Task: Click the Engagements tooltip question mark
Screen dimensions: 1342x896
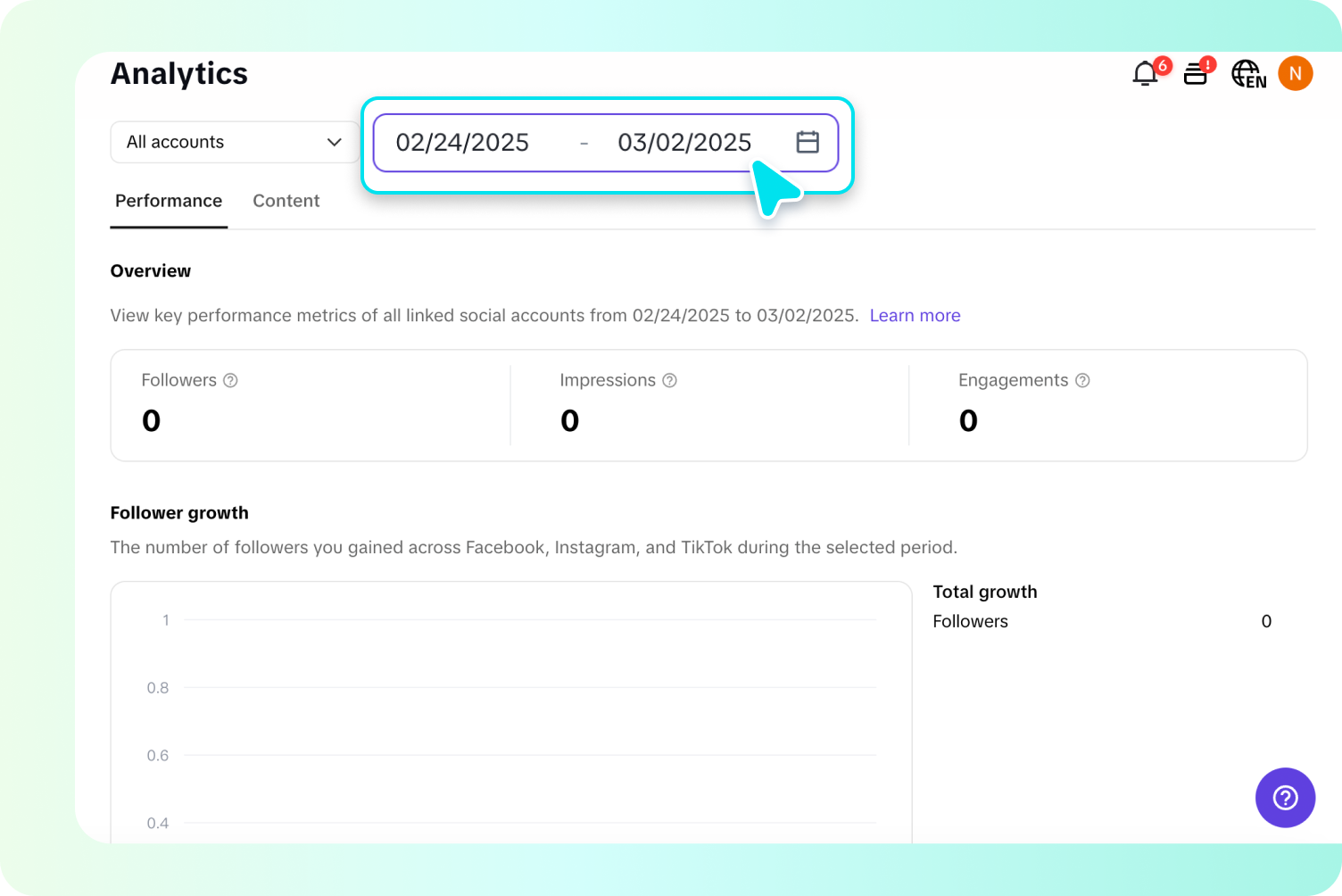Action: tap(1082, 380)
